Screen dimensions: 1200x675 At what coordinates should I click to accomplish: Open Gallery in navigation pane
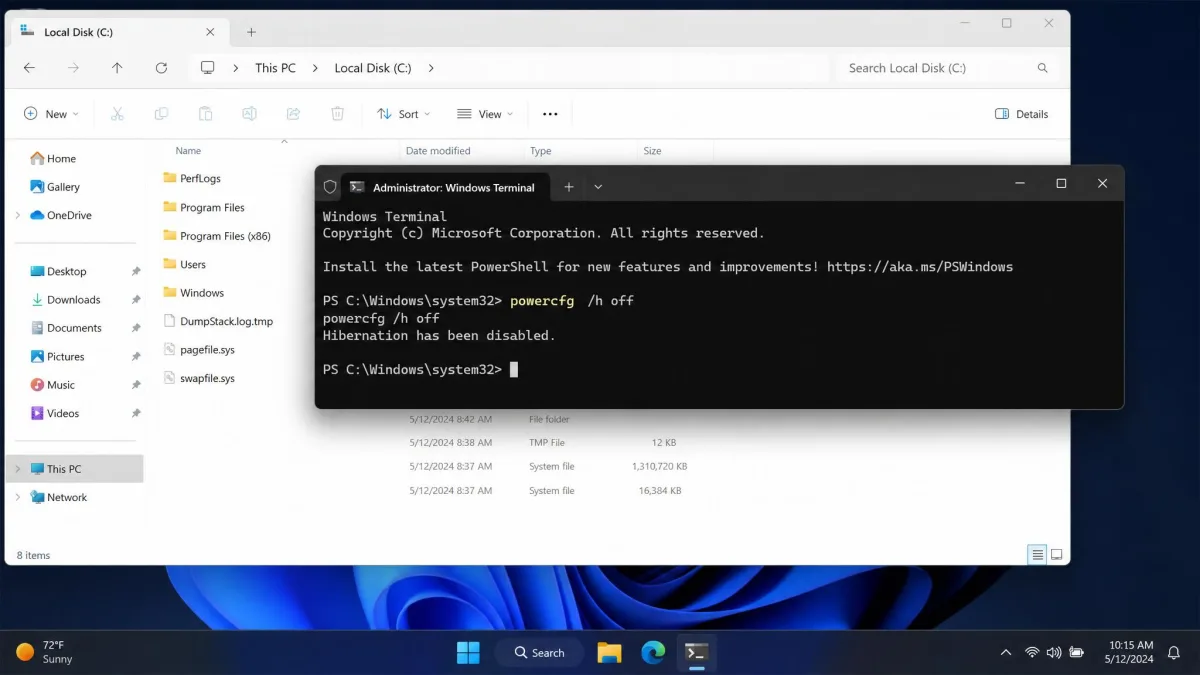pyautogui.click(x=55, y=187)
